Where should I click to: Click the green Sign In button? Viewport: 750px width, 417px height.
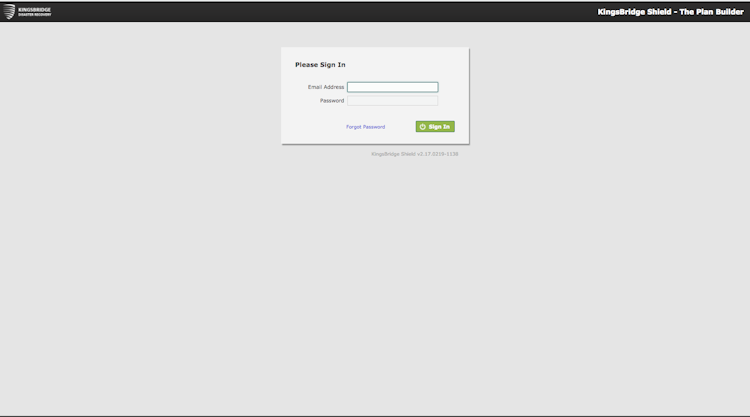tap(435, 127)
